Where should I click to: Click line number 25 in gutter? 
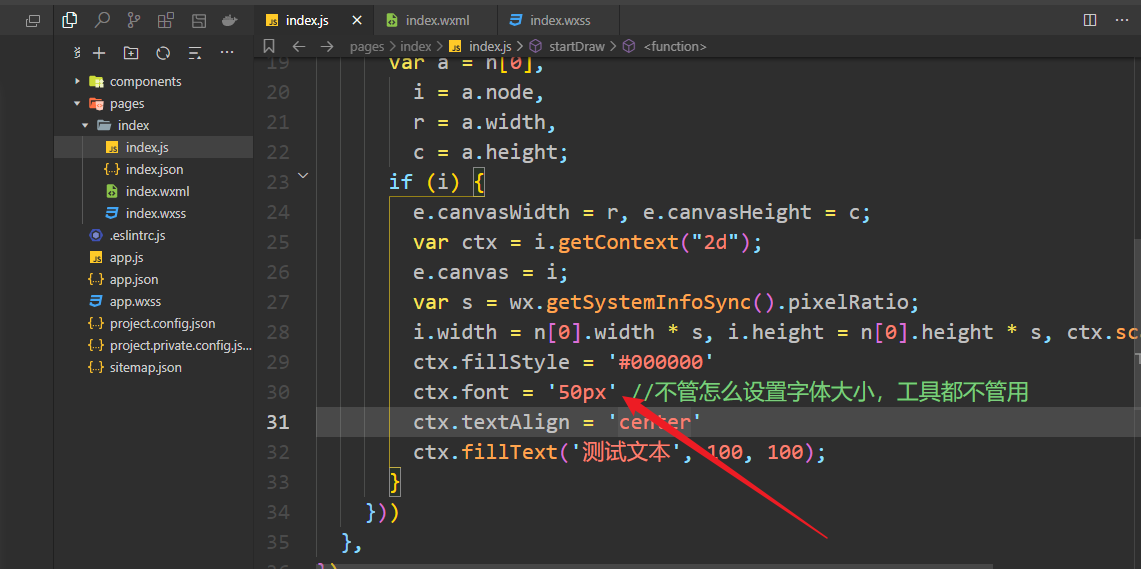[277, 242]
